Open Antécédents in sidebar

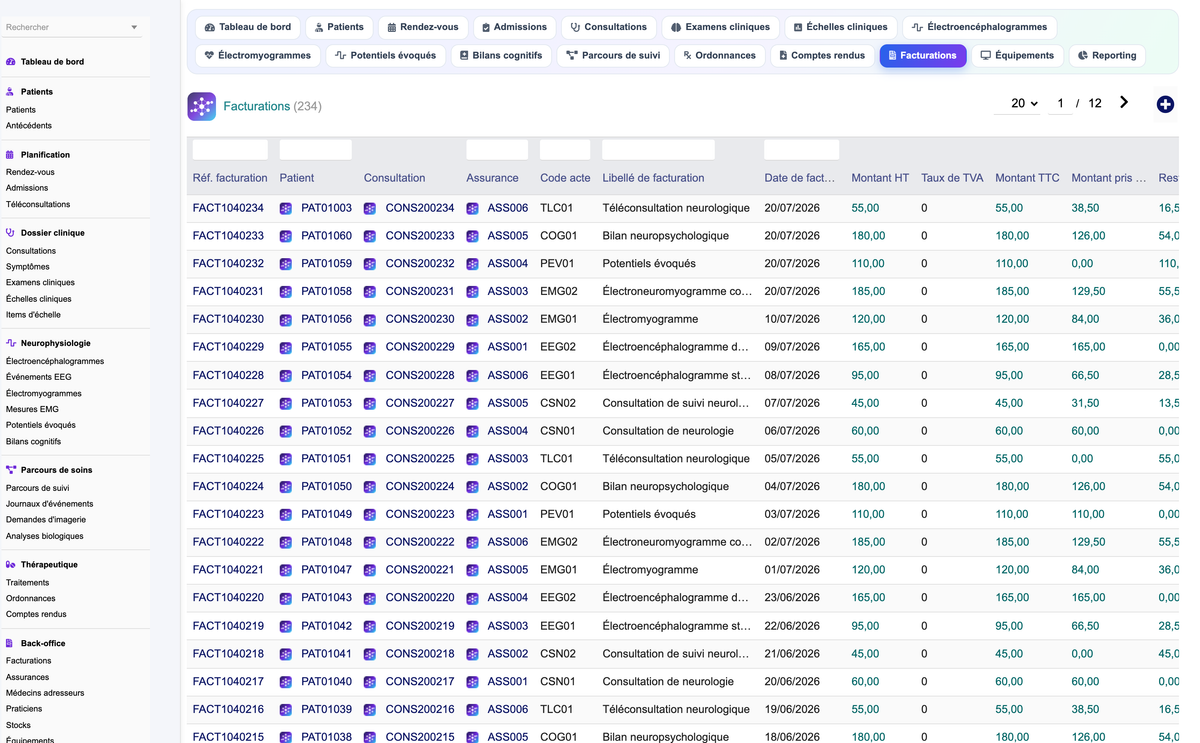(x=29, y=126)
